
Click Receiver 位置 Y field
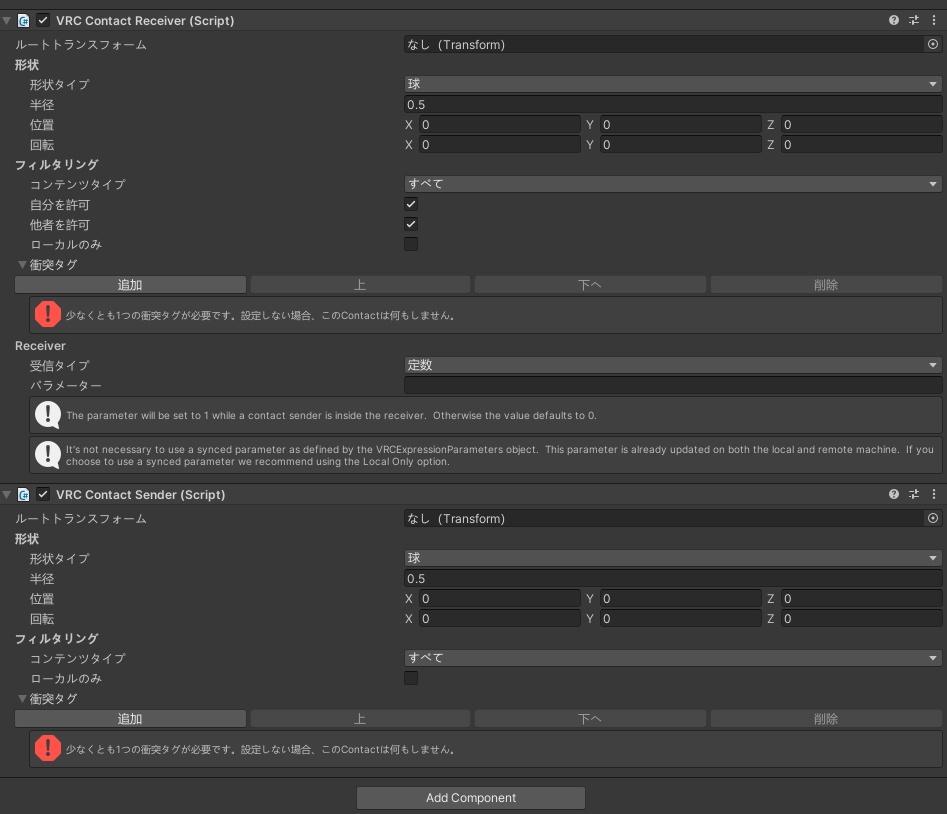pyautogui.click(x=681, y=124)
